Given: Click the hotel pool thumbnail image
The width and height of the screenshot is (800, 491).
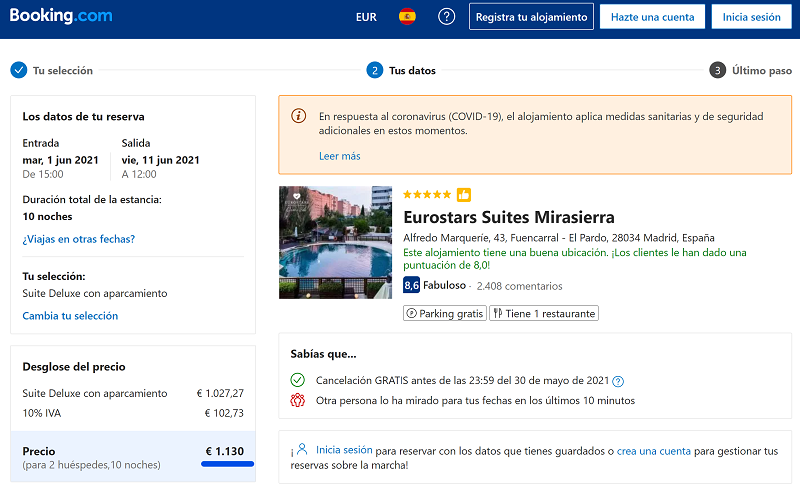Looking at the screenshot, I should pos(335,242).
